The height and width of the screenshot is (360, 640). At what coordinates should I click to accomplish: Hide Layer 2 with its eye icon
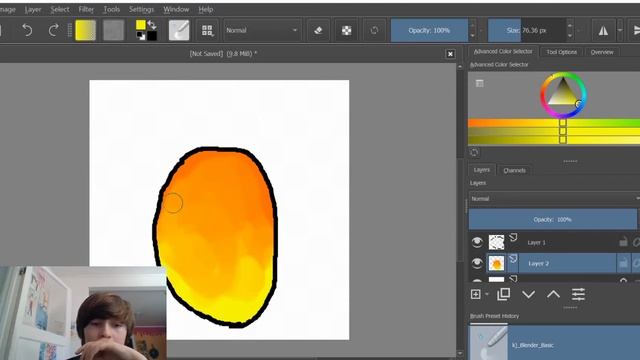477,263
